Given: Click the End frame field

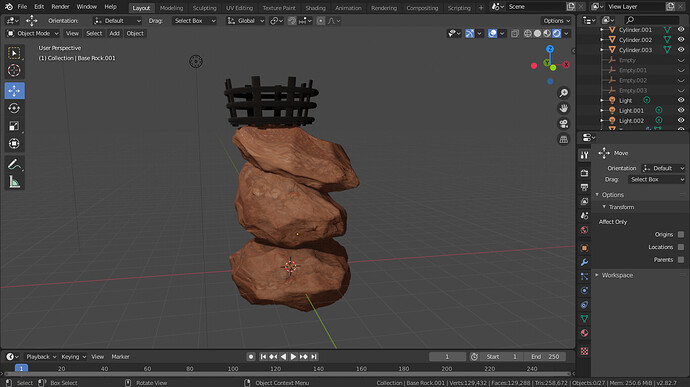Looking at the screenshot, I should [x=545, y=357].
